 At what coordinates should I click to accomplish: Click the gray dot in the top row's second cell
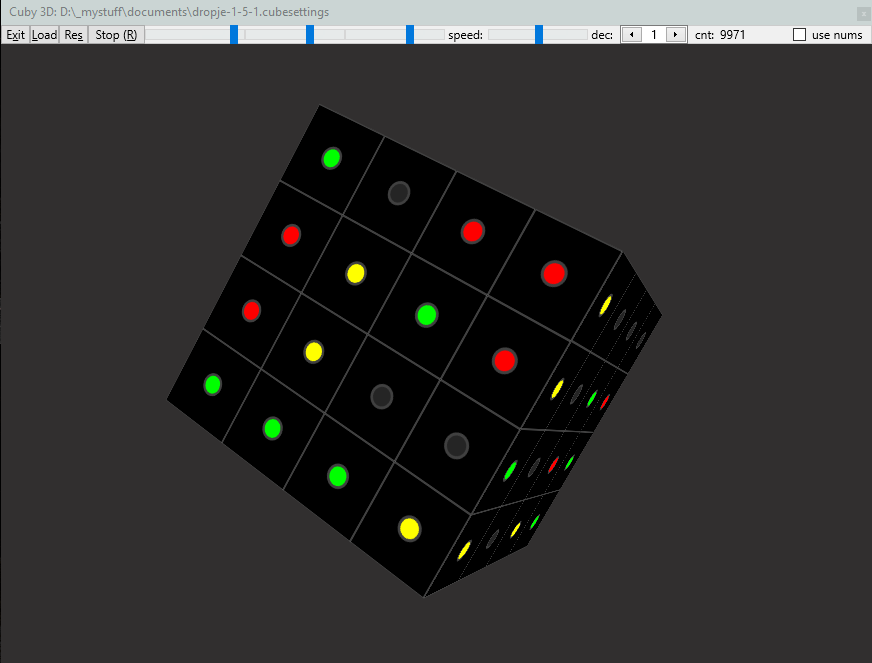pyautogui.click(x=399, y=193)
